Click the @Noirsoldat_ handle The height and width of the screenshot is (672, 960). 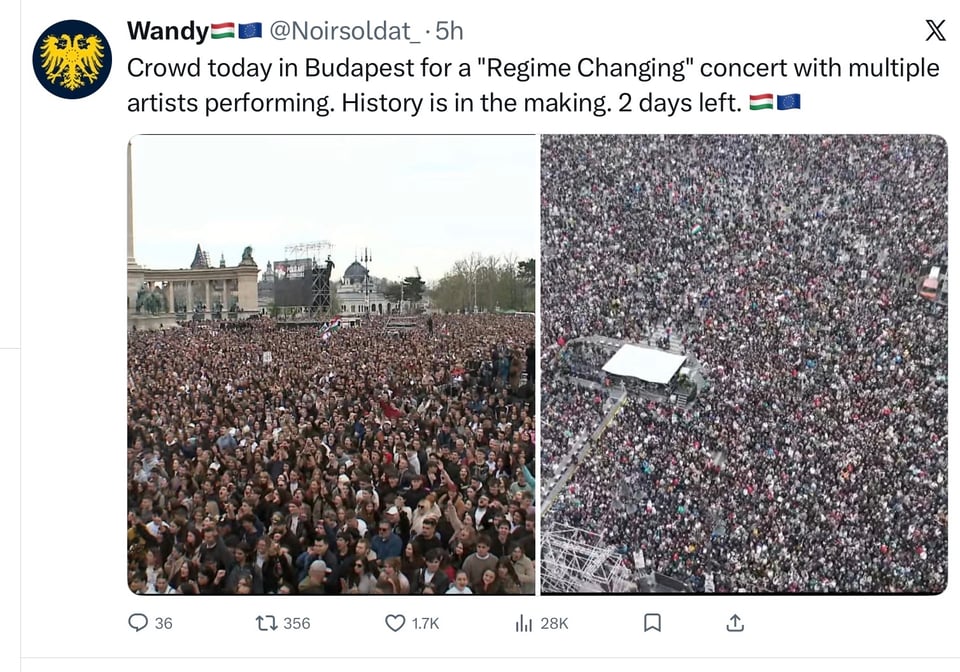[x=343, y=31]
